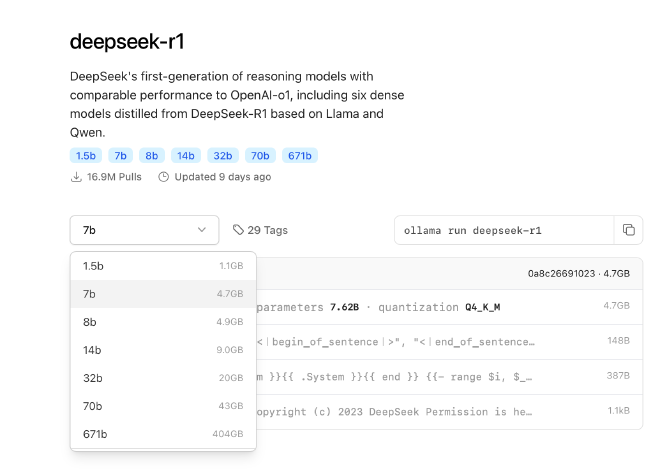The width and height of the screenshot is (660, 471).
Task: Choose the 70b model option
Action: 163,406
